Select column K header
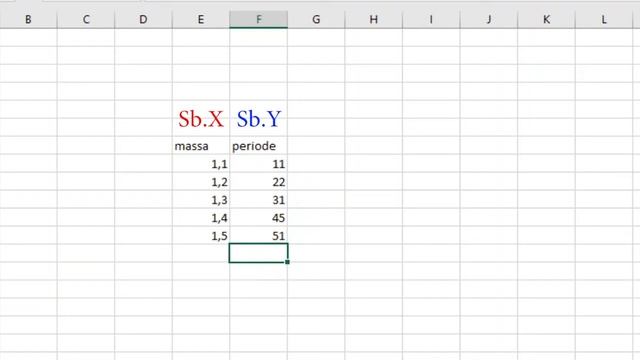 click(x=546, y=20)
